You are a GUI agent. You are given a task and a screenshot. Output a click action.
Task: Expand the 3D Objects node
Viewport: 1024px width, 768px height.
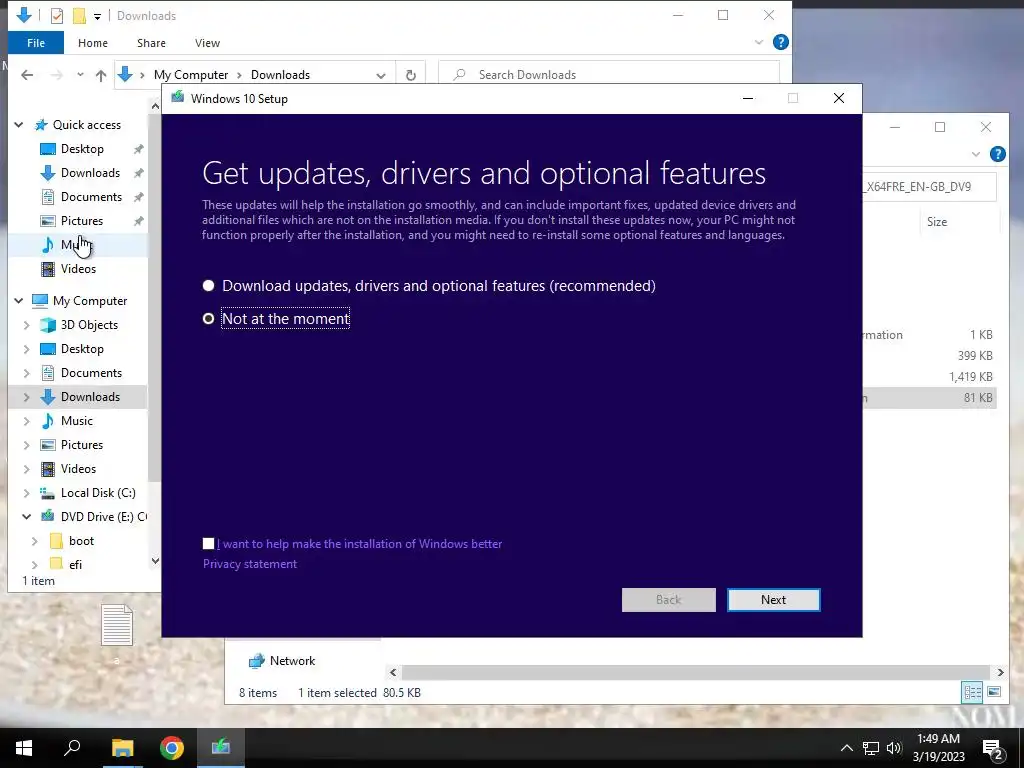(27, 325)
